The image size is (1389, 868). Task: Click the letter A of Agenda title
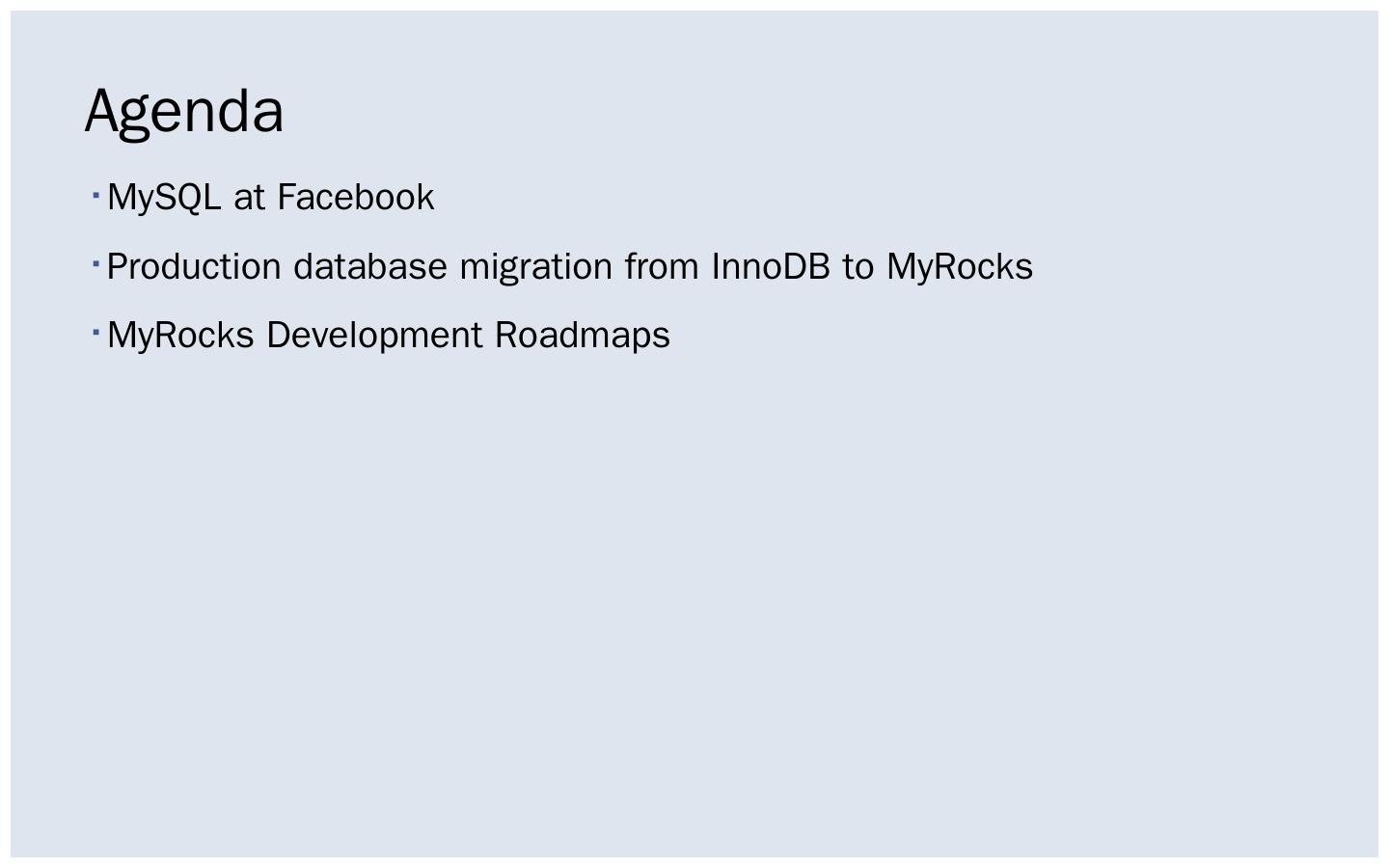tap(105, 111)
